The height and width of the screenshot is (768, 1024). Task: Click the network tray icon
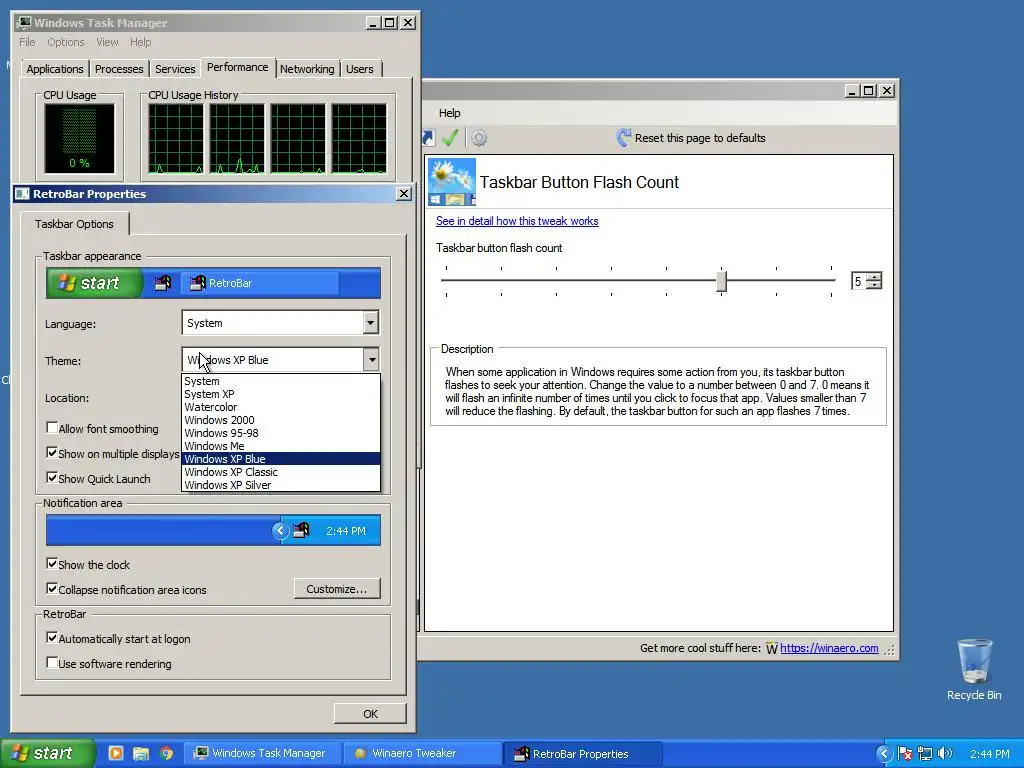coord(925,754)
